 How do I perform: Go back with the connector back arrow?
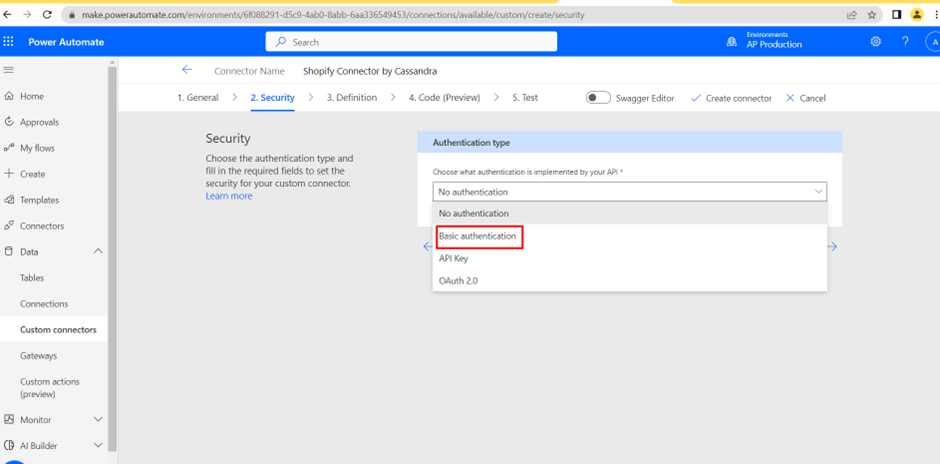point(187,70)
